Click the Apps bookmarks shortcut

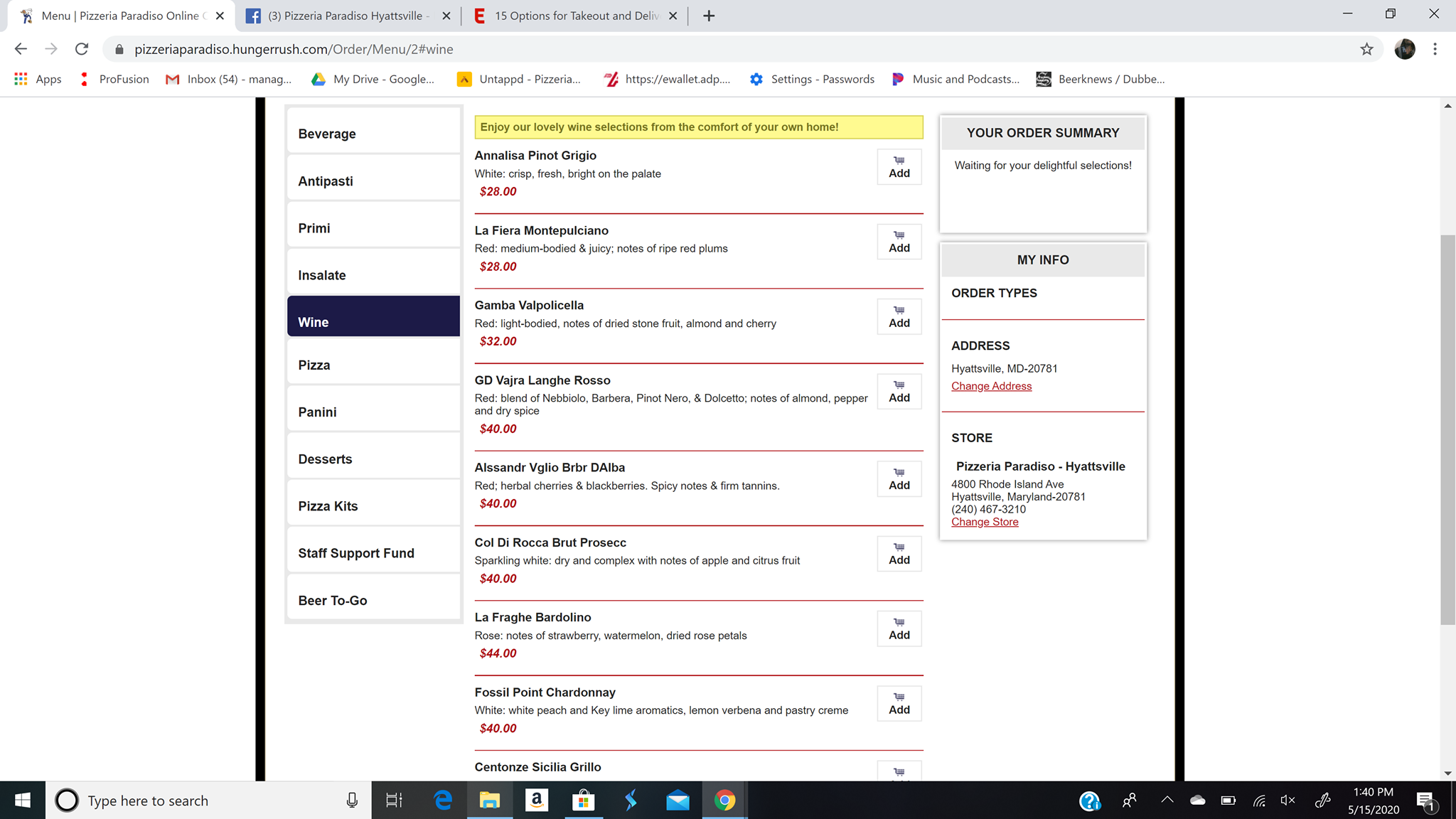[x=38, y=79]
